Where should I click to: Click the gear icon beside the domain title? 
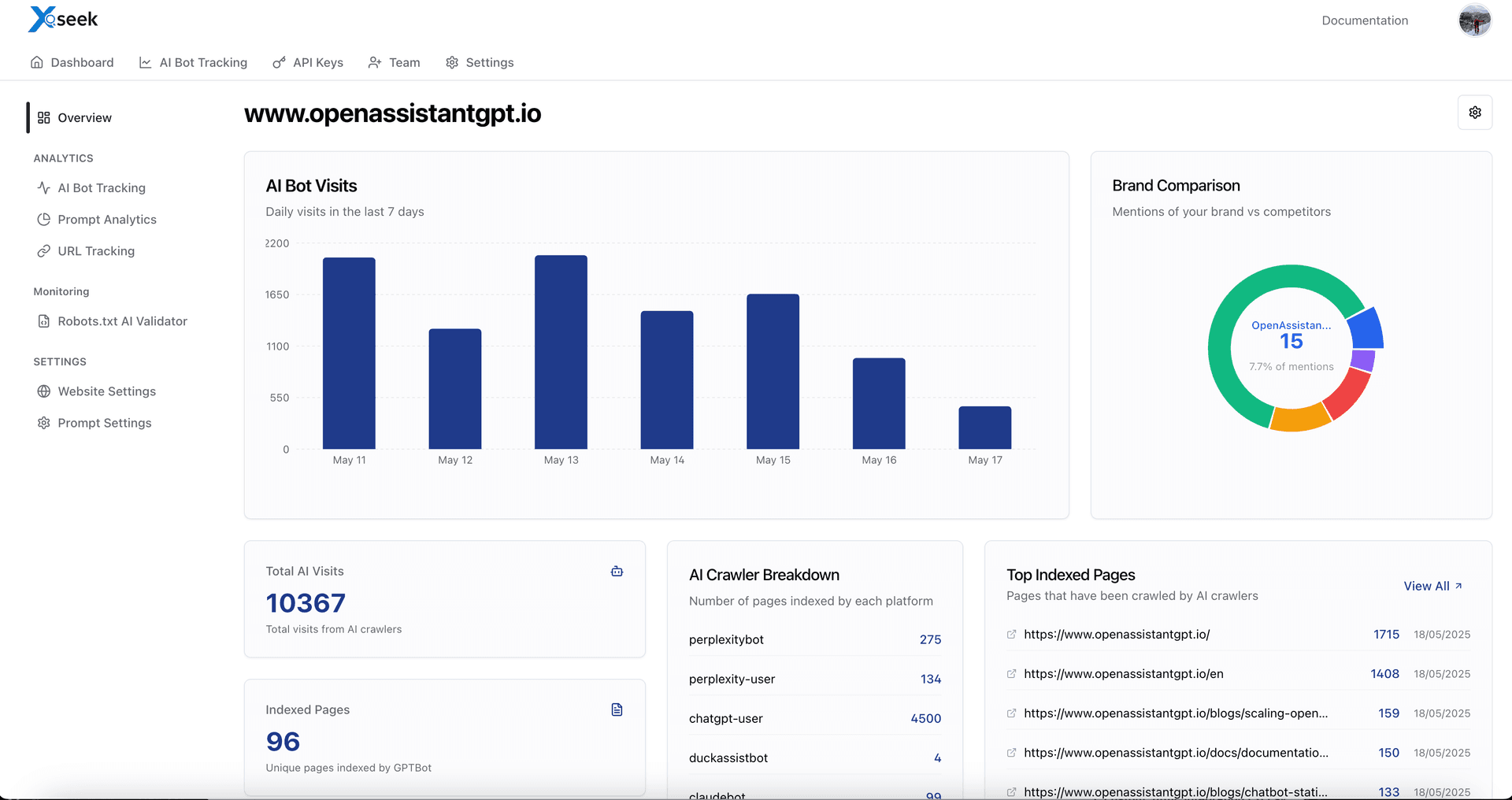pos(1474,113)
